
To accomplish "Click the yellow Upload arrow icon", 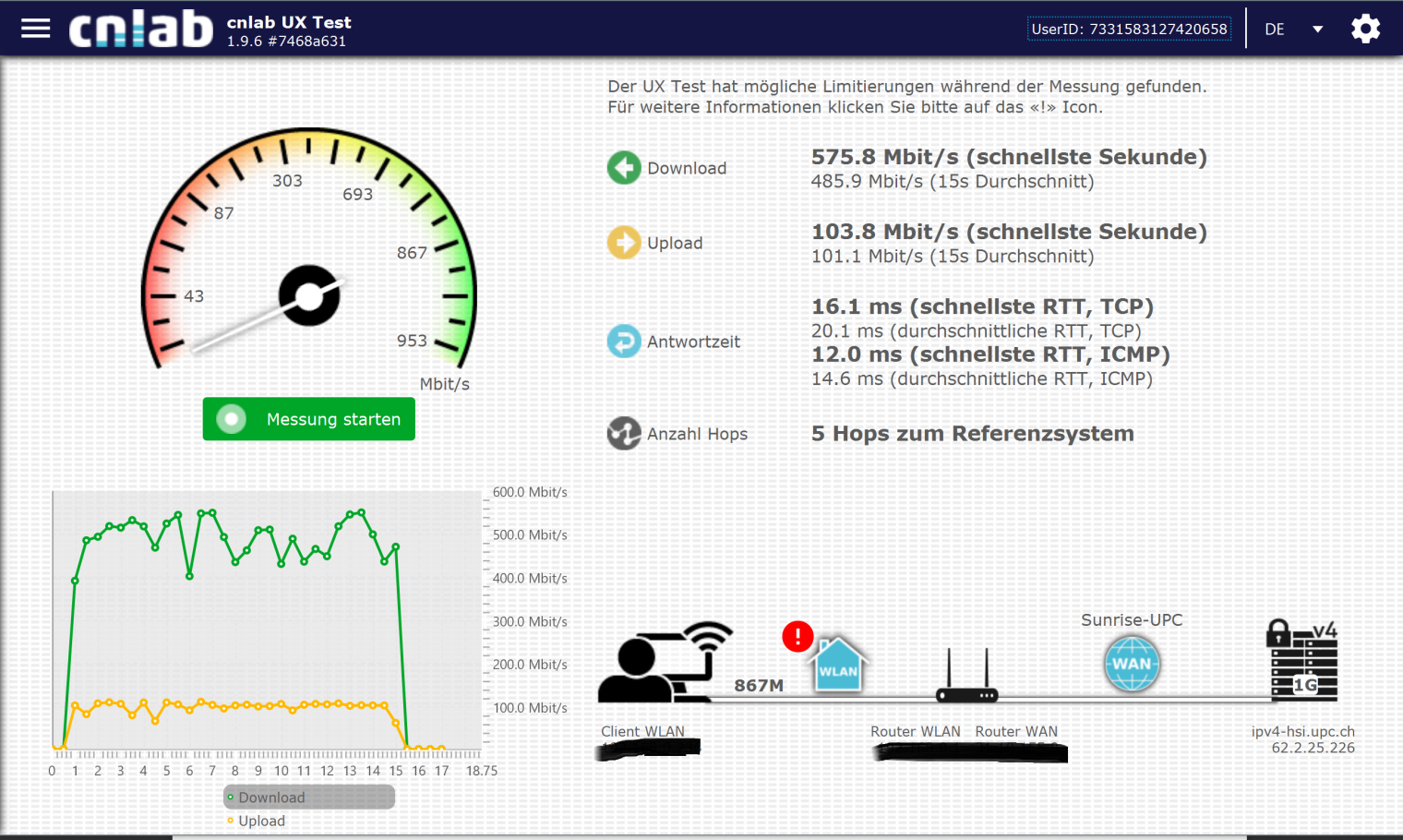I will point(624,243).
